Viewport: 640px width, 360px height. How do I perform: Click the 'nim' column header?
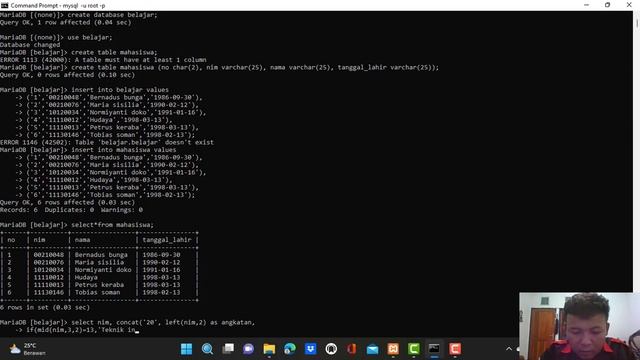coord(39,240)
